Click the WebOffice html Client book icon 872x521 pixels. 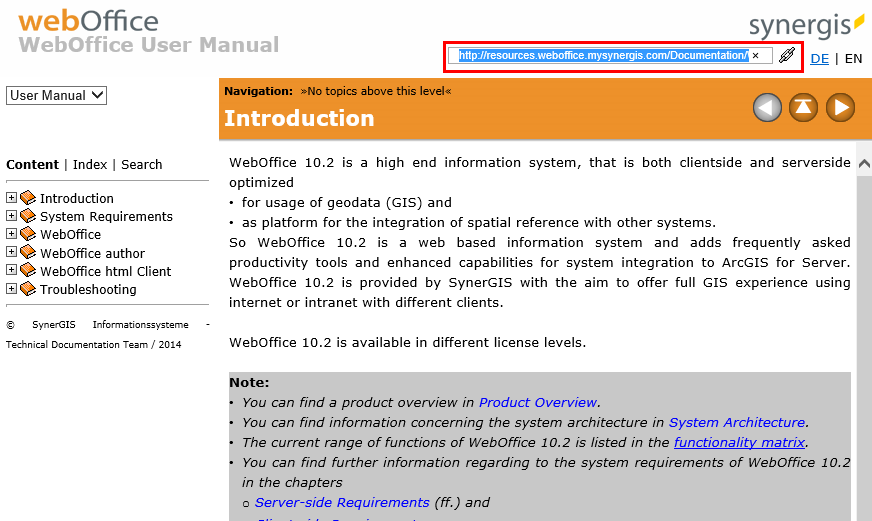coord(28,271)
